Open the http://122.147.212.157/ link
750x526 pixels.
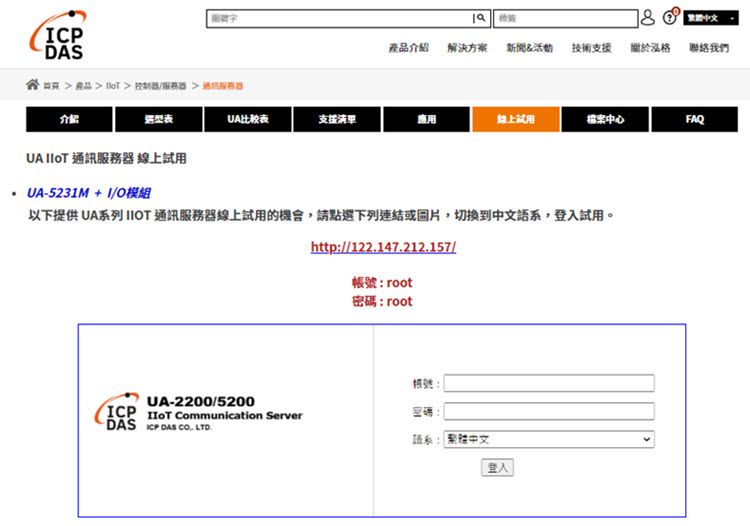[x=383, y=247]
